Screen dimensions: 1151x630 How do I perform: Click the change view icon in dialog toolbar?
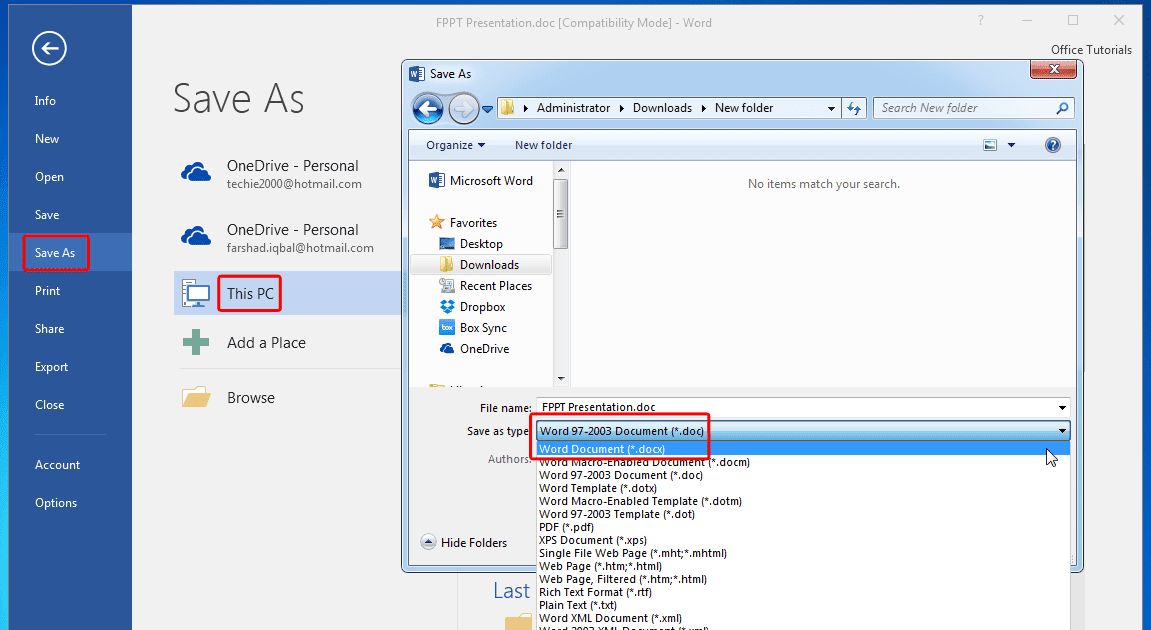point(990,145)
